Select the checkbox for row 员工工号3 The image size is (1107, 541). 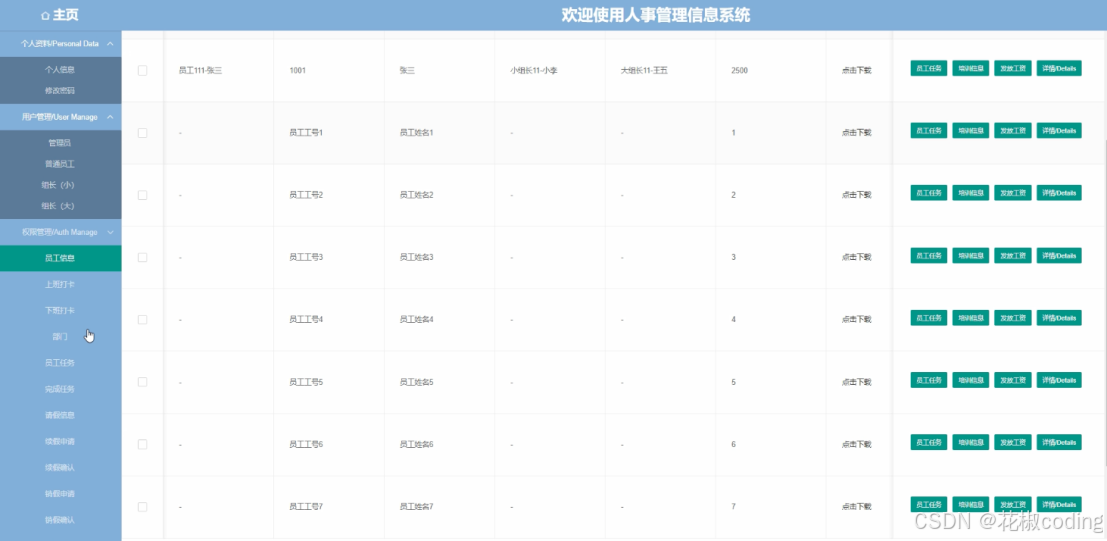143,257
